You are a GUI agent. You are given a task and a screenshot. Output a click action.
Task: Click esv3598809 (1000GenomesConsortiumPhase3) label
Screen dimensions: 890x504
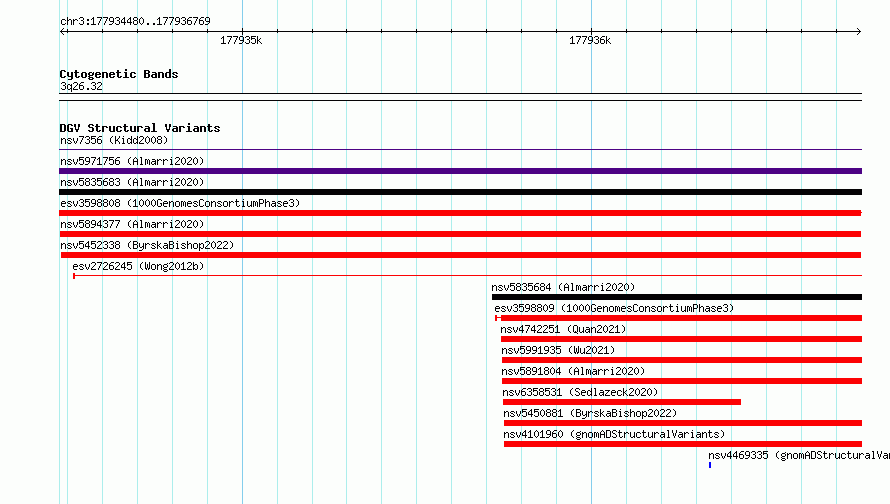(x=614, y=308)
